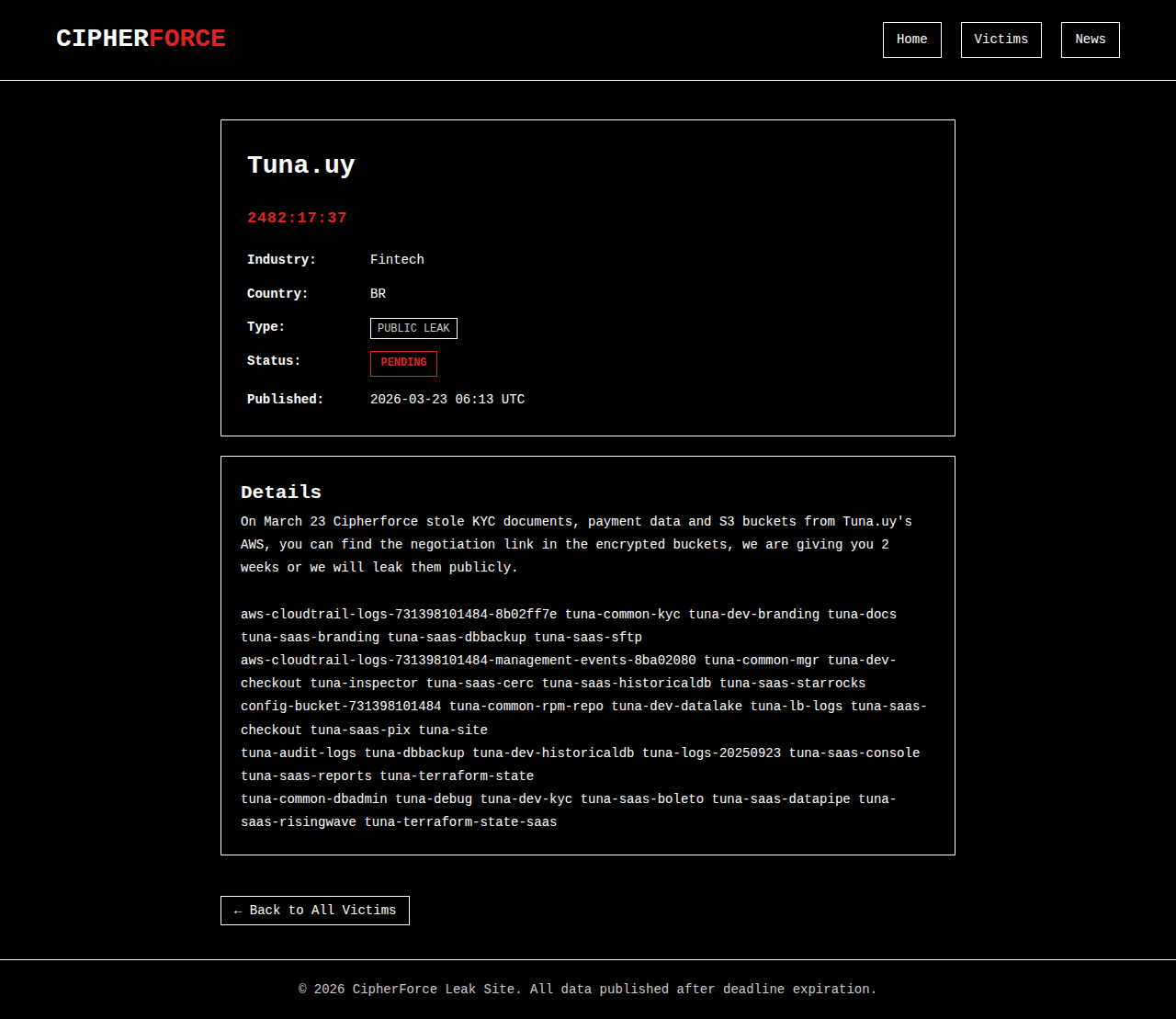
Task: Go to the Victims page
Action: [1001, 40]
